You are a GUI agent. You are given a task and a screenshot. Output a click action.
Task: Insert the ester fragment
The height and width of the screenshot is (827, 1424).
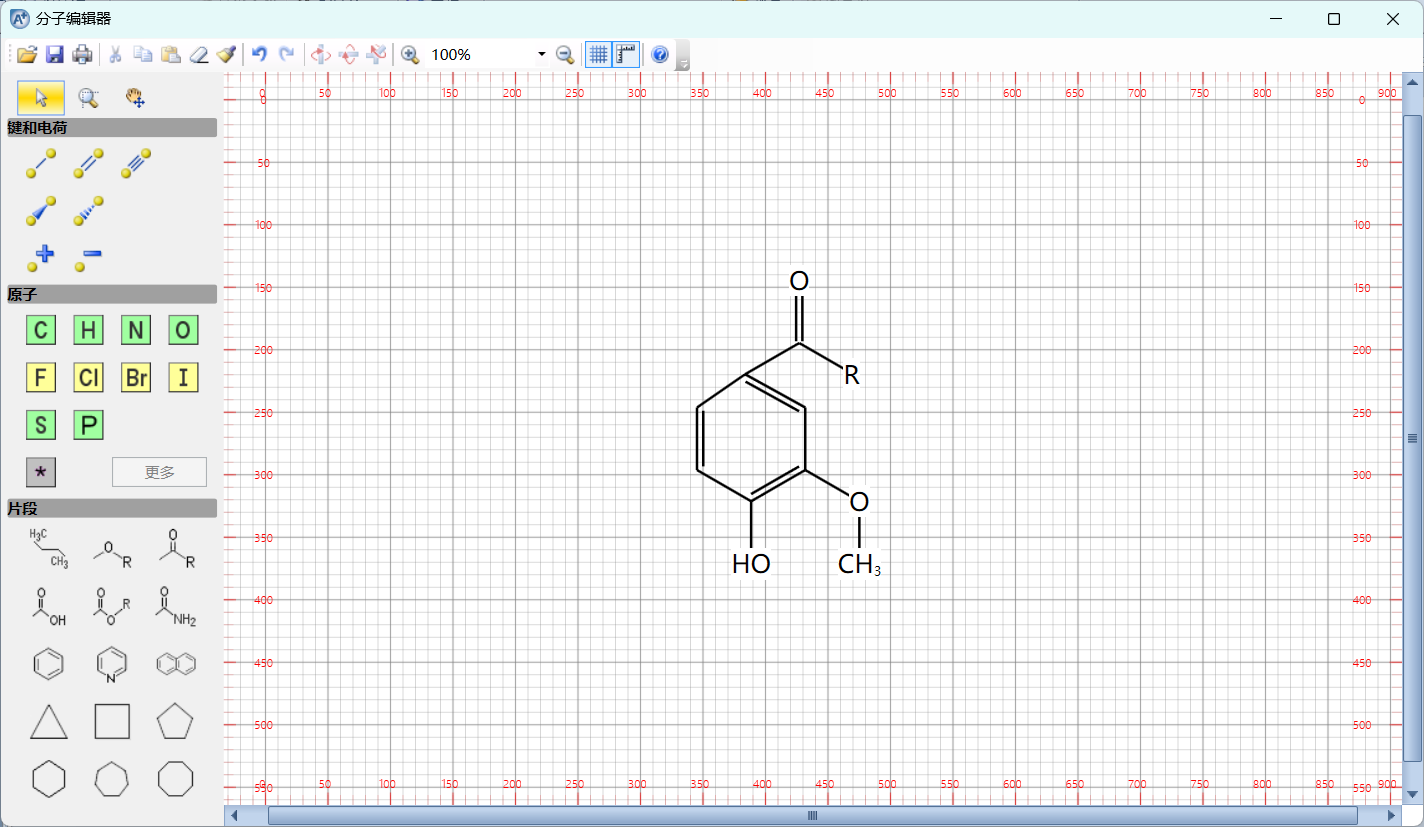112,607
